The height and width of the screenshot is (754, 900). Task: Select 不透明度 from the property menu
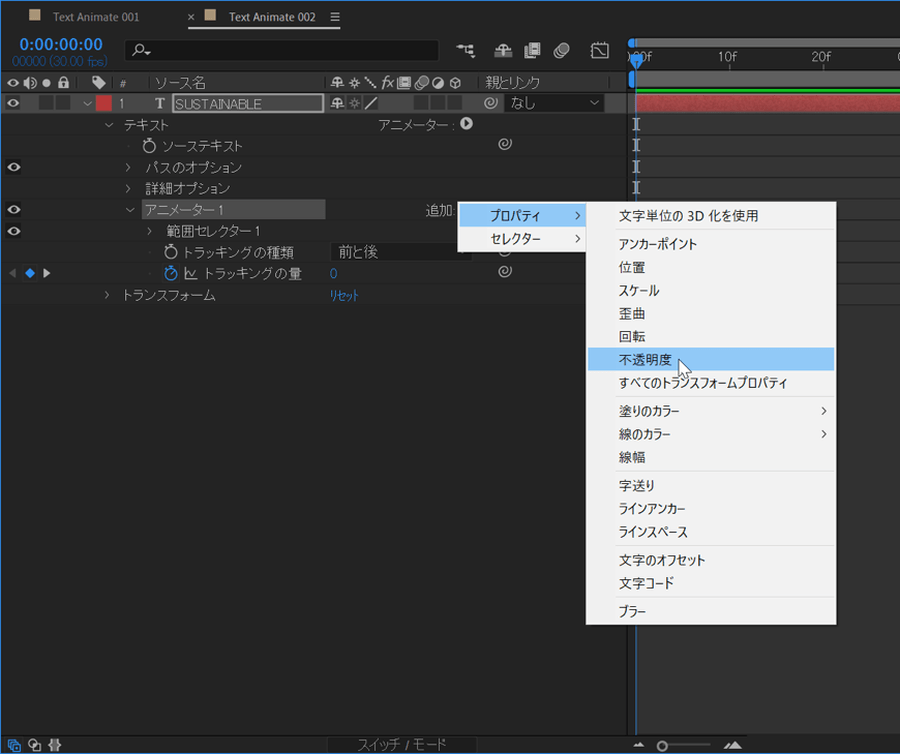coord(645,360)
